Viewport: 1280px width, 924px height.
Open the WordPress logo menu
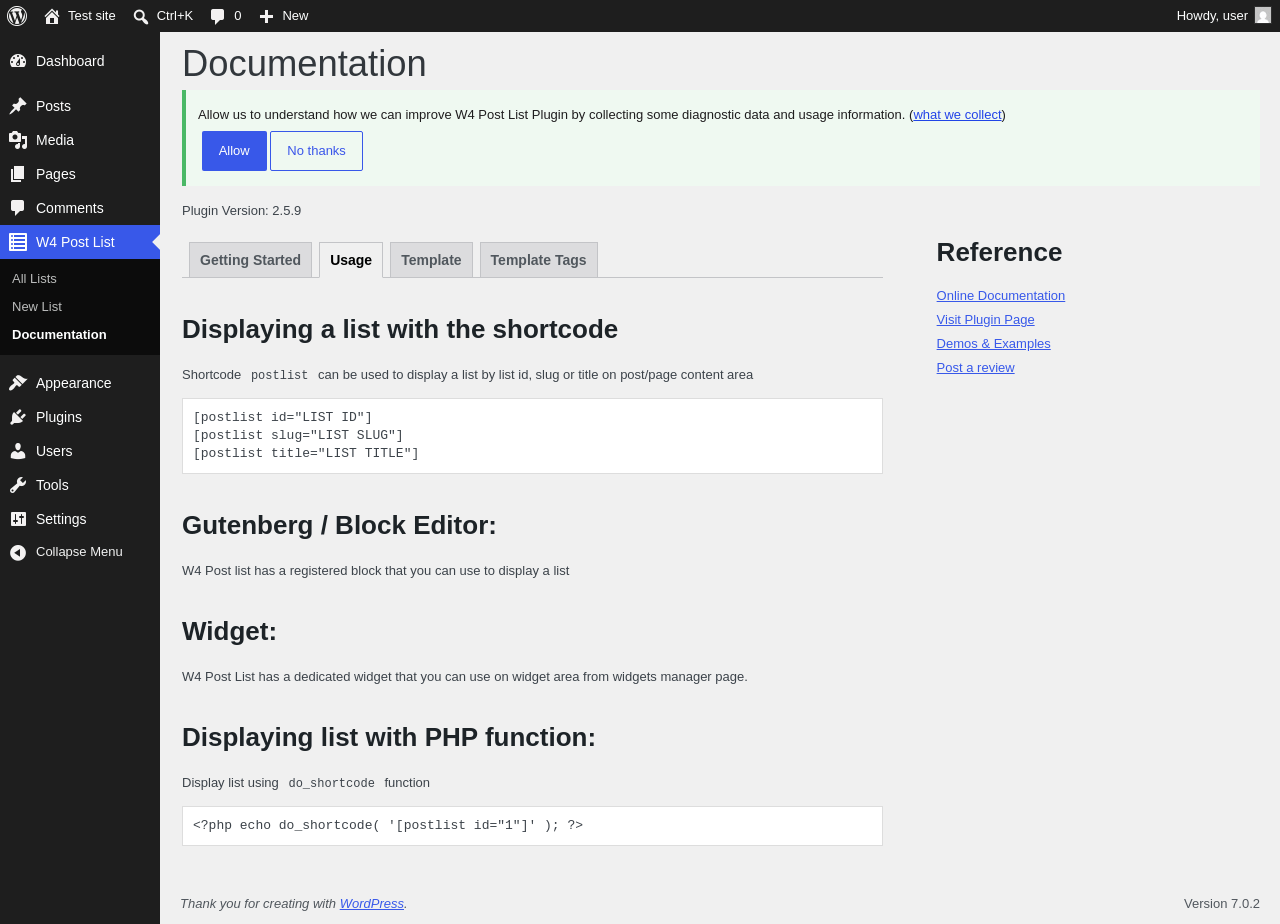[17, 16]
